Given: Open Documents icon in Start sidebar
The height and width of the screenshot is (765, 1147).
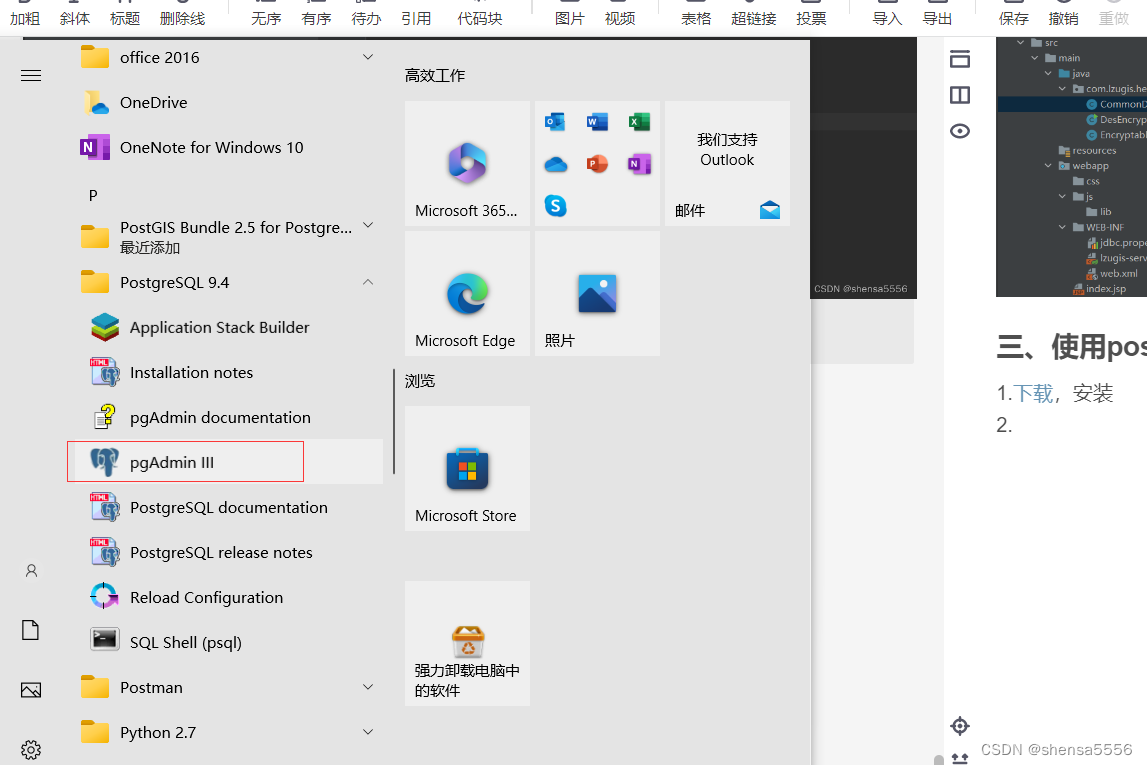Looking at the screenshot, I should coord(31,630).
